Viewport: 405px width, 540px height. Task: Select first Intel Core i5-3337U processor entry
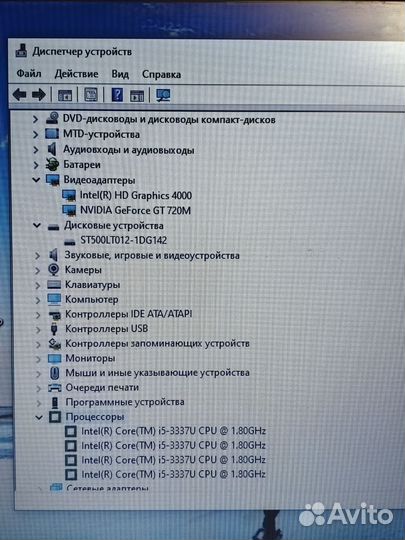[x=173, y=431]
